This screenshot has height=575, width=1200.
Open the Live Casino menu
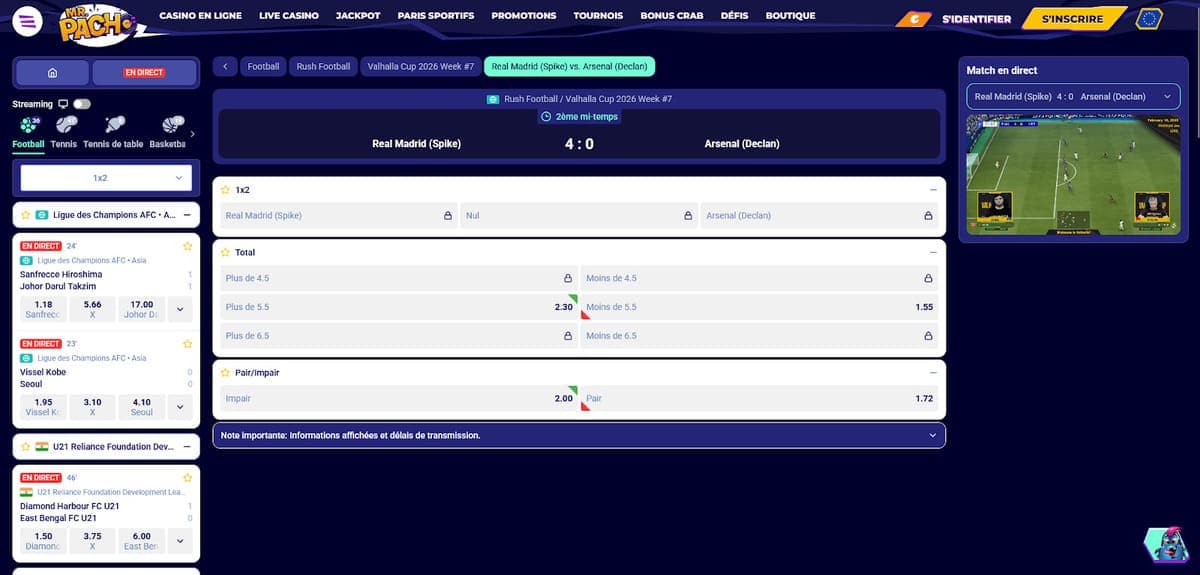[289, 16]
